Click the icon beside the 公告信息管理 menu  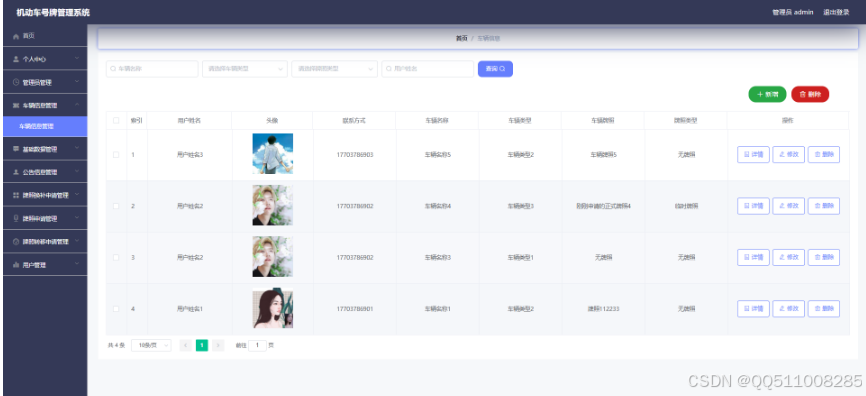pos(16,172)
